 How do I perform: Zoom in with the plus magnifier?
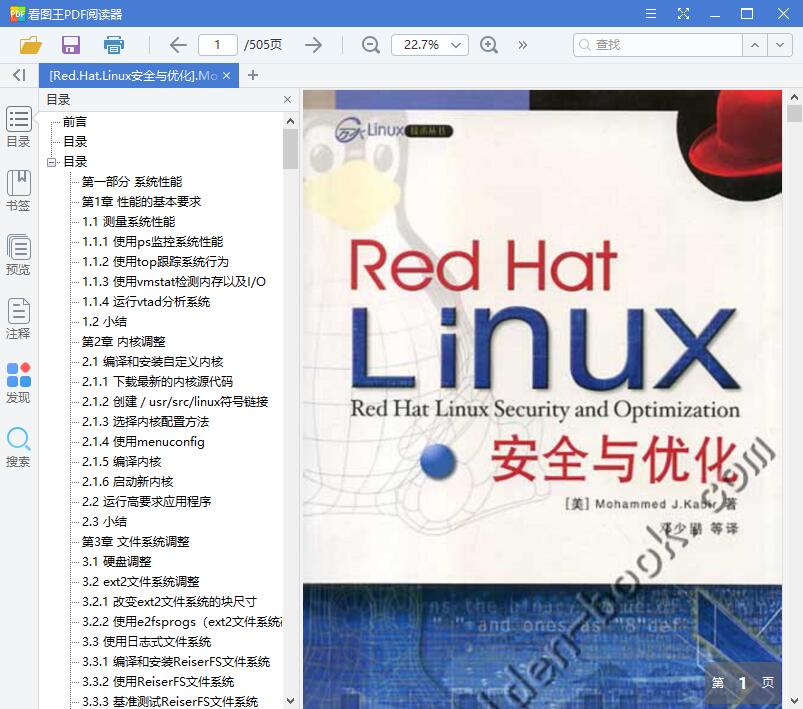click(489, 45)
